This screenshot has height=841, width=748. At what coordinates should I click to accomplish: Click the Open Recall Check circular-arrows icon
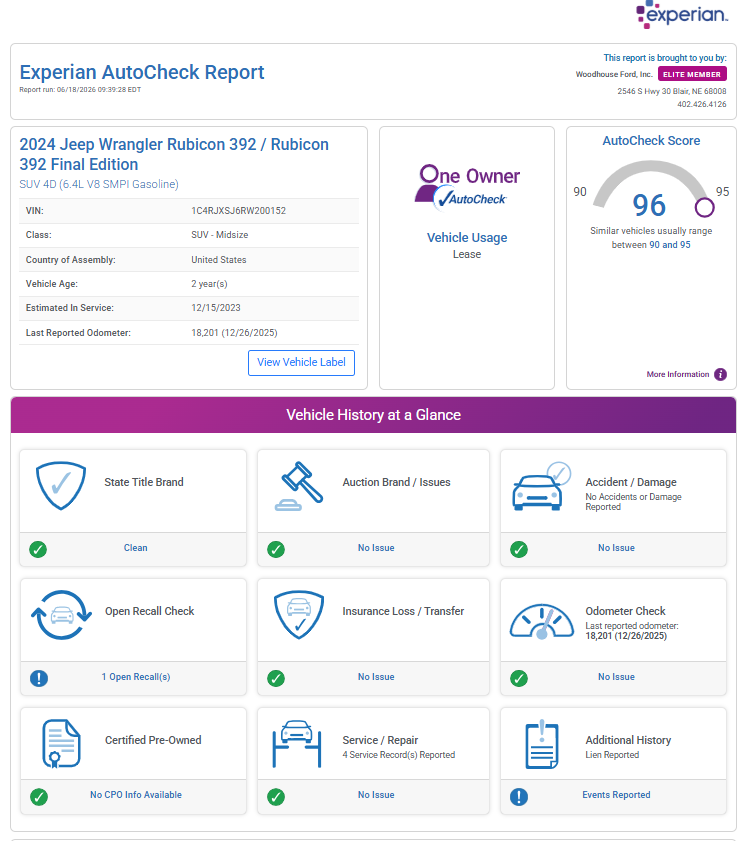coord(61,615)
